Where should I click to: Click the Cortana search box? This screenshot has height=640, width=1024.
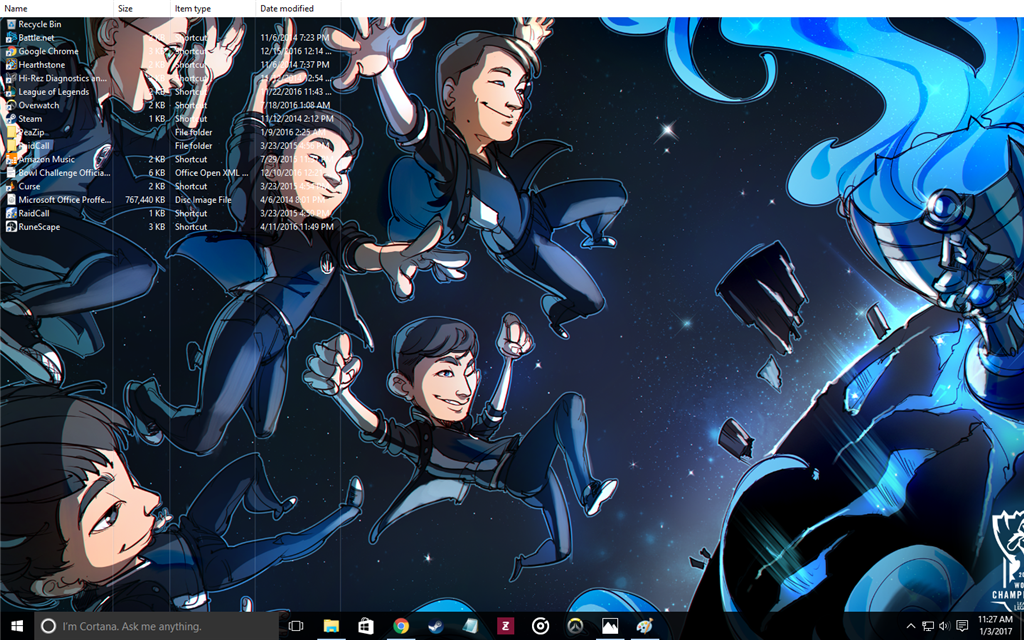[x=156, y=626]
